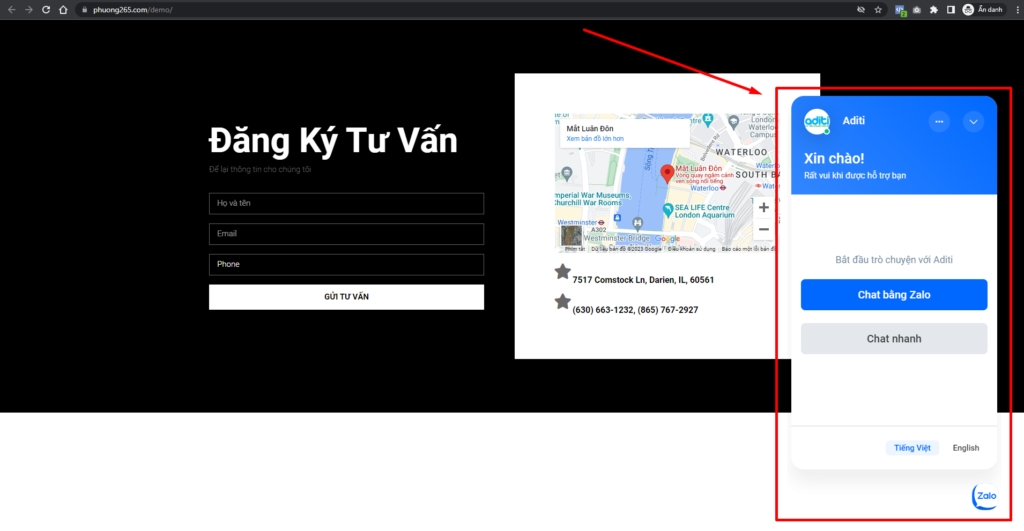
Task: Click the browser home button
Action: [x=64, y=9]
